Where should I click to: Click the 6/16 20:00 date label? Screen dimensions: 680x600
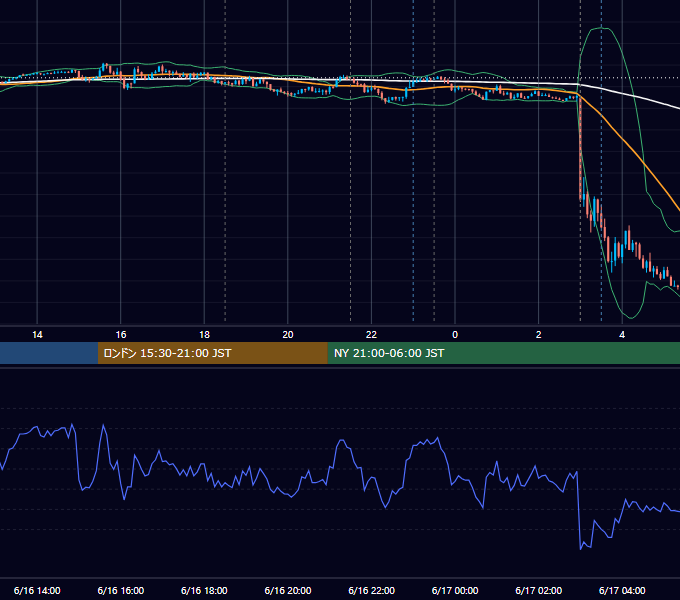[288, 590]
